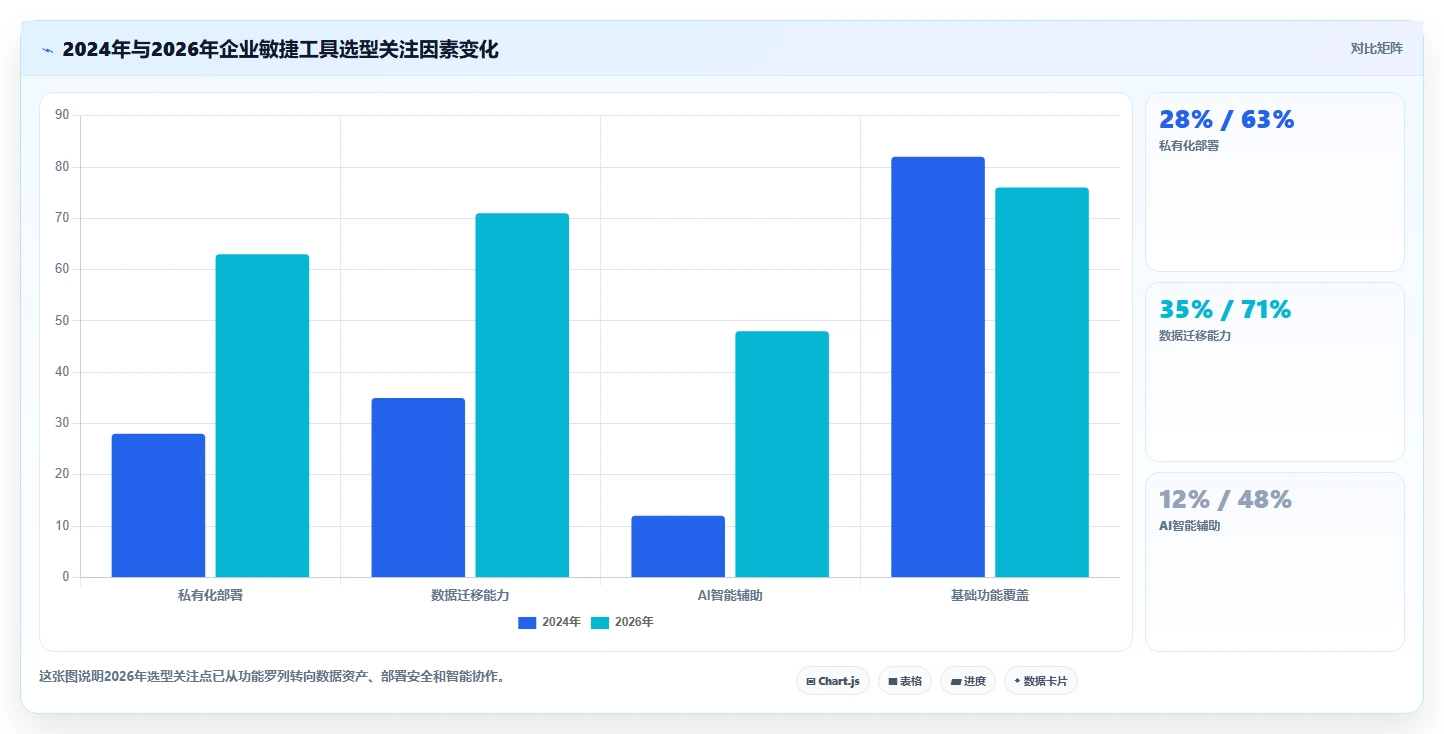The width and height of the screenshot is (1444, 734).
Task: Click the blue 2024年 legend color box
Action: click(x=527, y=622)
